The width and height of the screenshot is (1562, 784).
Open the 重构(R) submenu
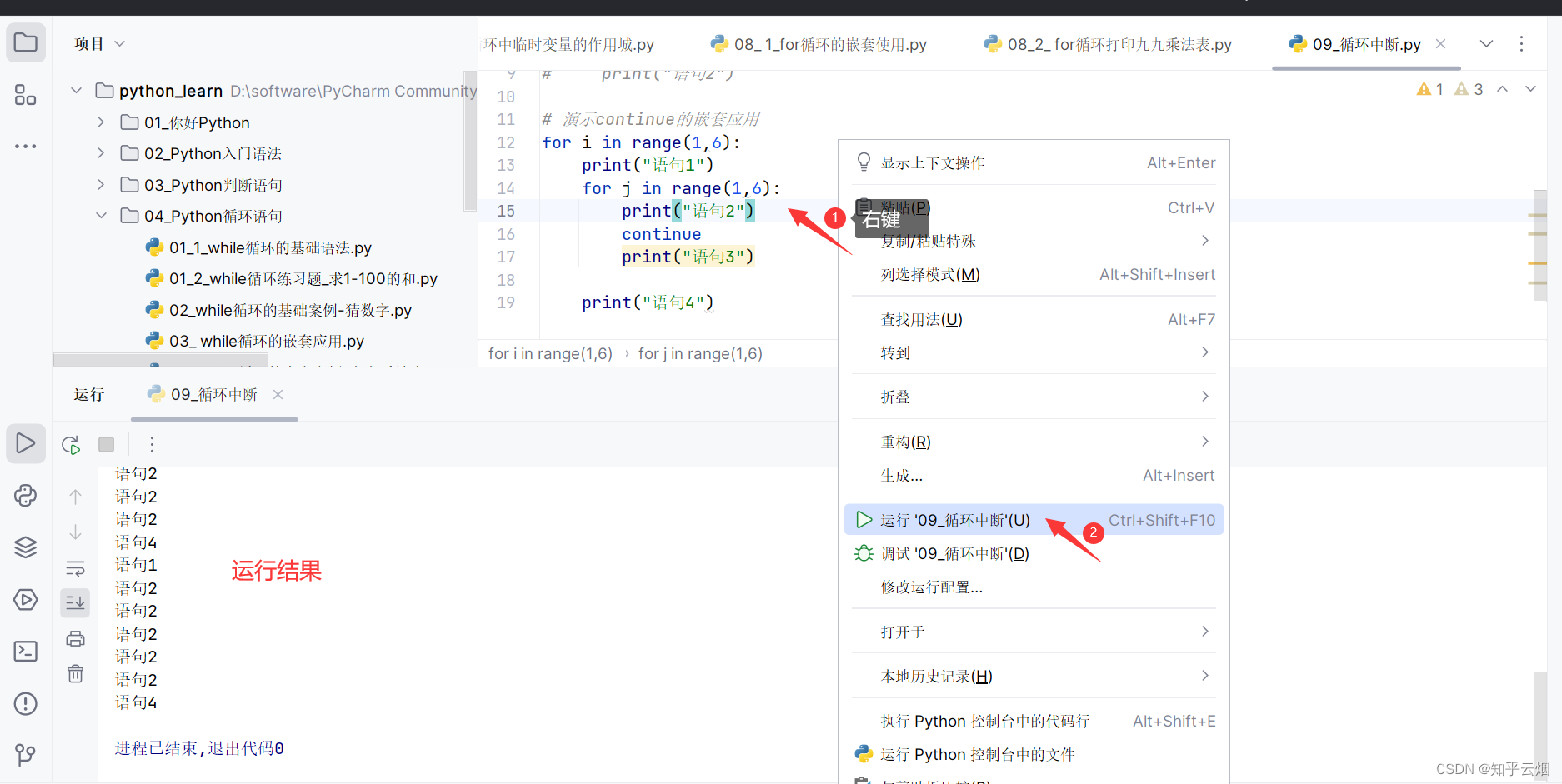coord(1034,442)
